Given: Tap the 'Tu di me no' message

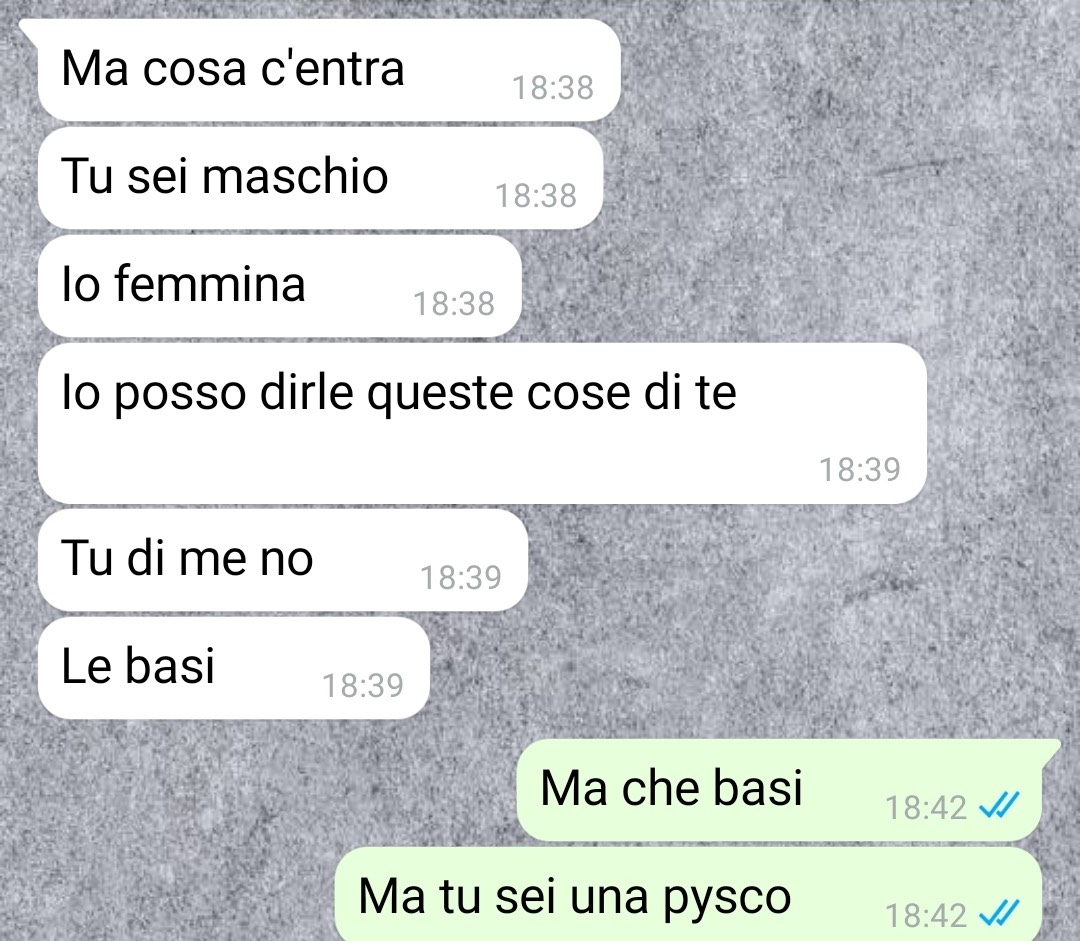Looking at the screenshot, I should [x=282, y=559].
